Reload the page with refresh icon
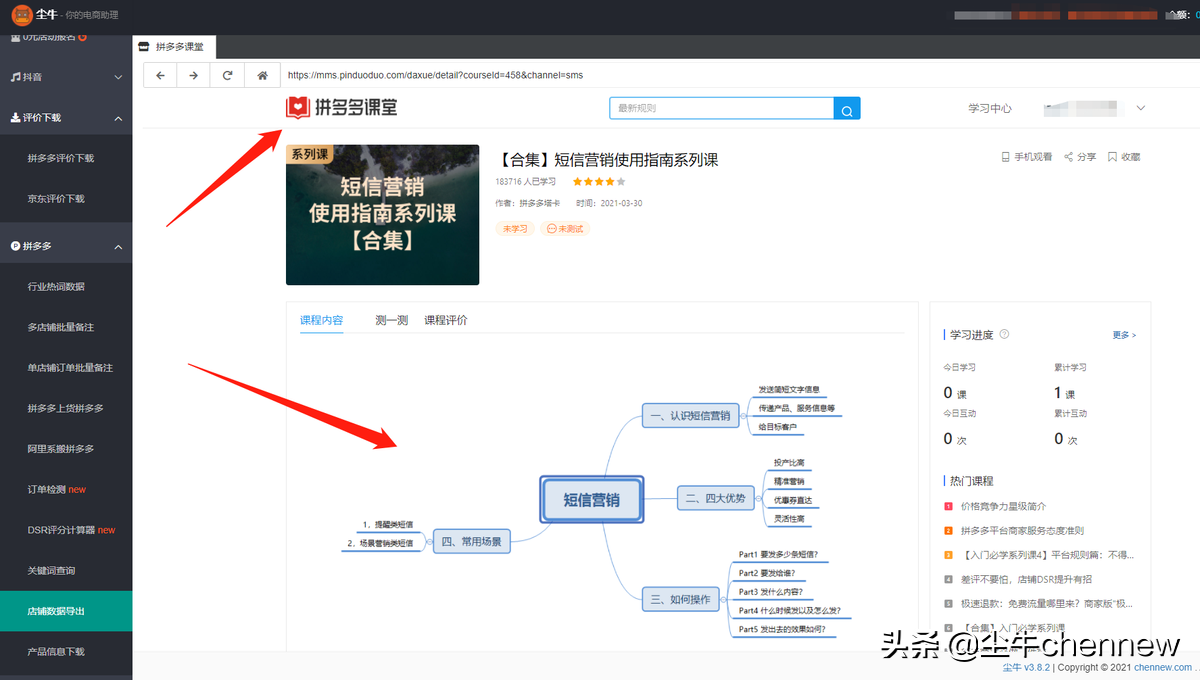The image size is (1200, 680). [x=228, y=75]
